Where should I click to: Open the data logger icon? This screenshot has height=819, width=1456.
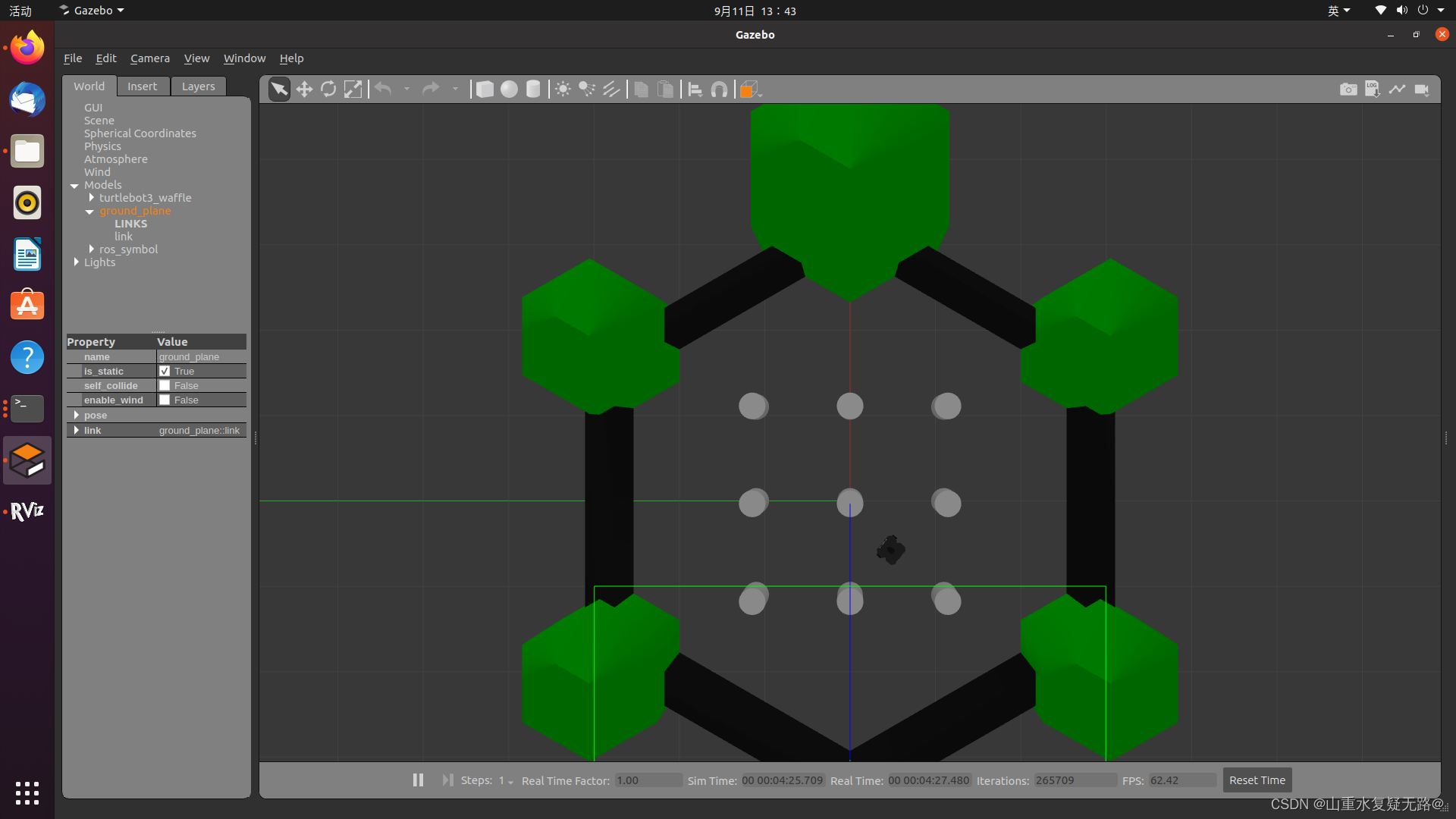click(1373, 89)
